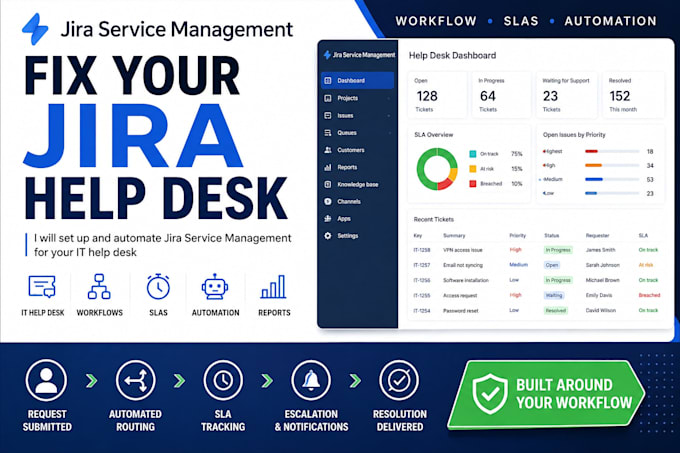Click the 'Breached' SLA value
This screenshot has height=453, width=680.
point(649,295)
